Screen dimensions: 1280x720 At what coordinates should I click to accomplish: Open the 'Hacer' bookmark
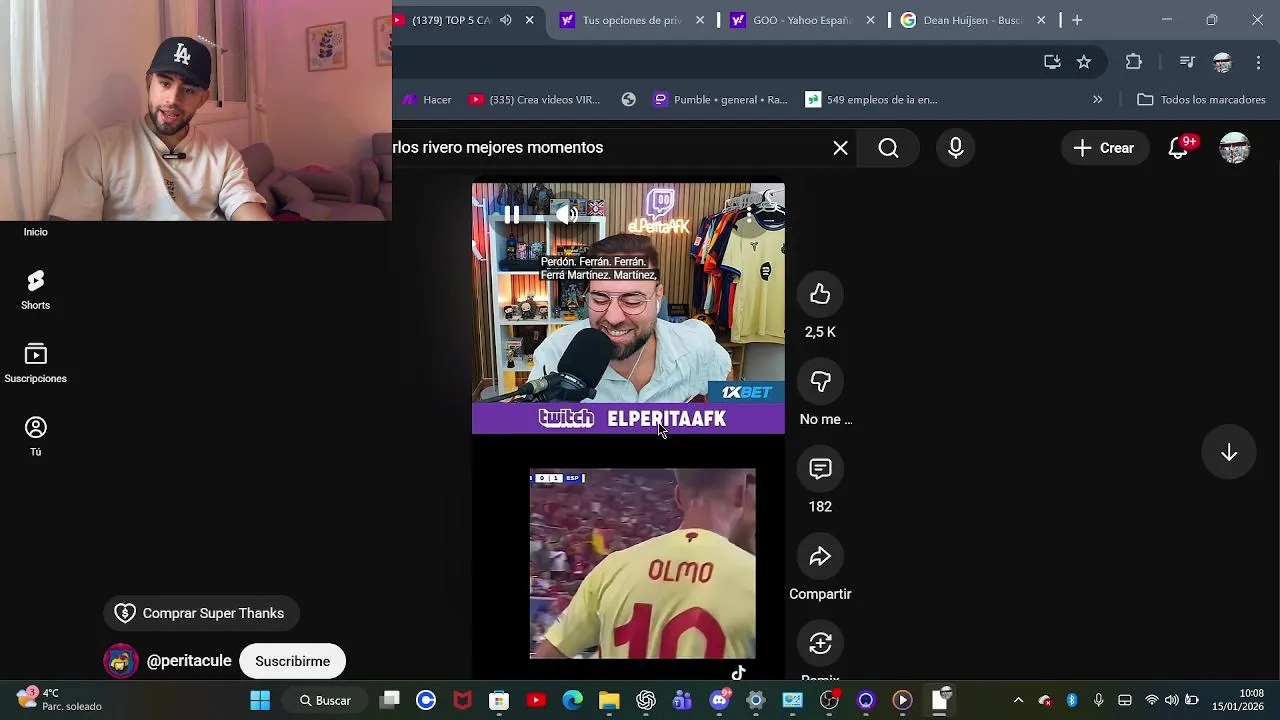click(x=427, y=100)
